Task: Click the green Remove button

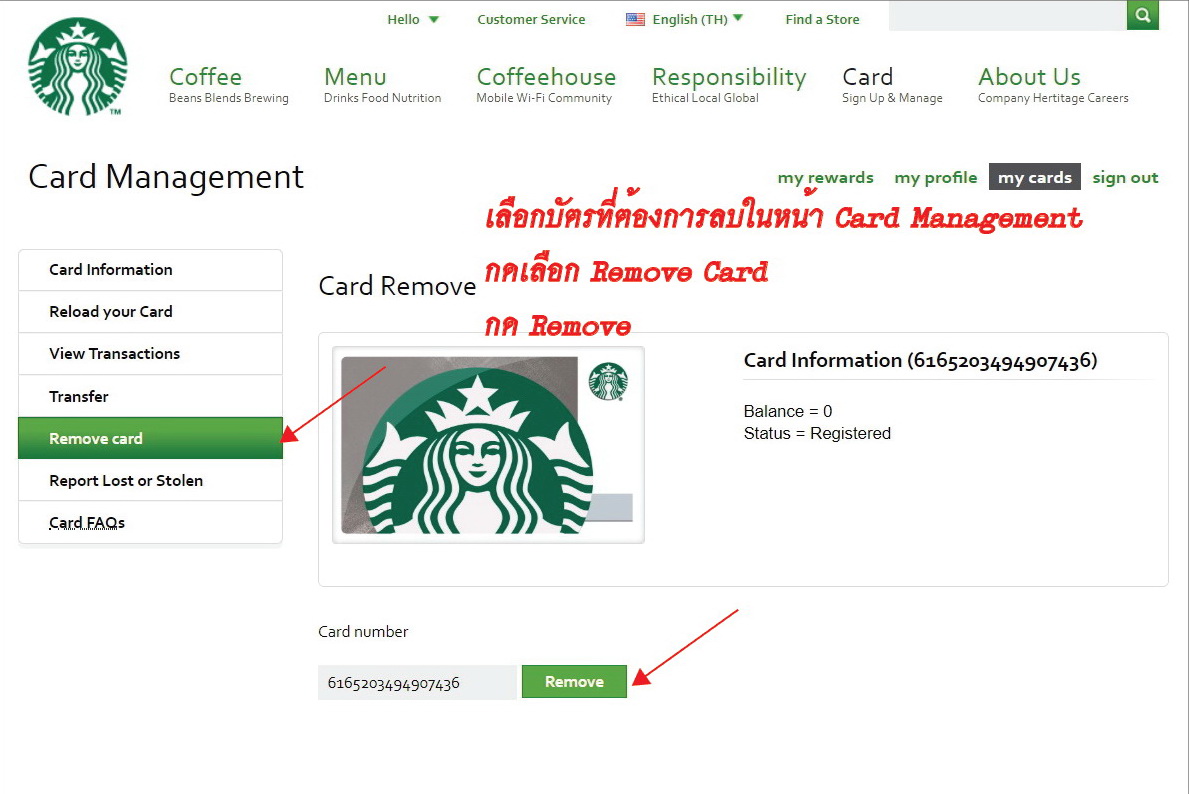Action: pyautogui.click(x=574, y=681)
